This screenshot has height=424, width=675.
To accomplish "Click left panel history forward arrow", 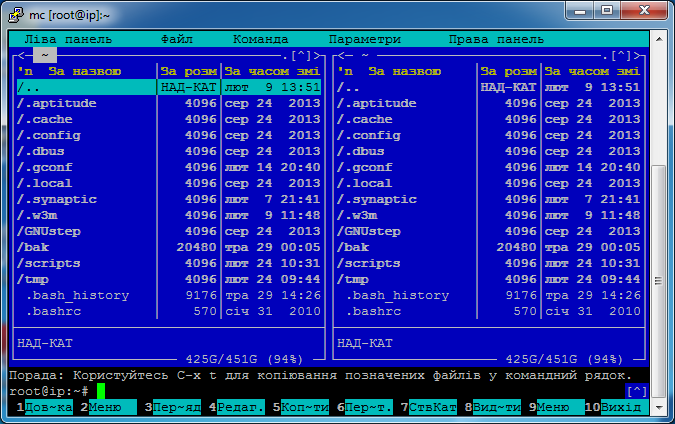I will click(317, 56).
